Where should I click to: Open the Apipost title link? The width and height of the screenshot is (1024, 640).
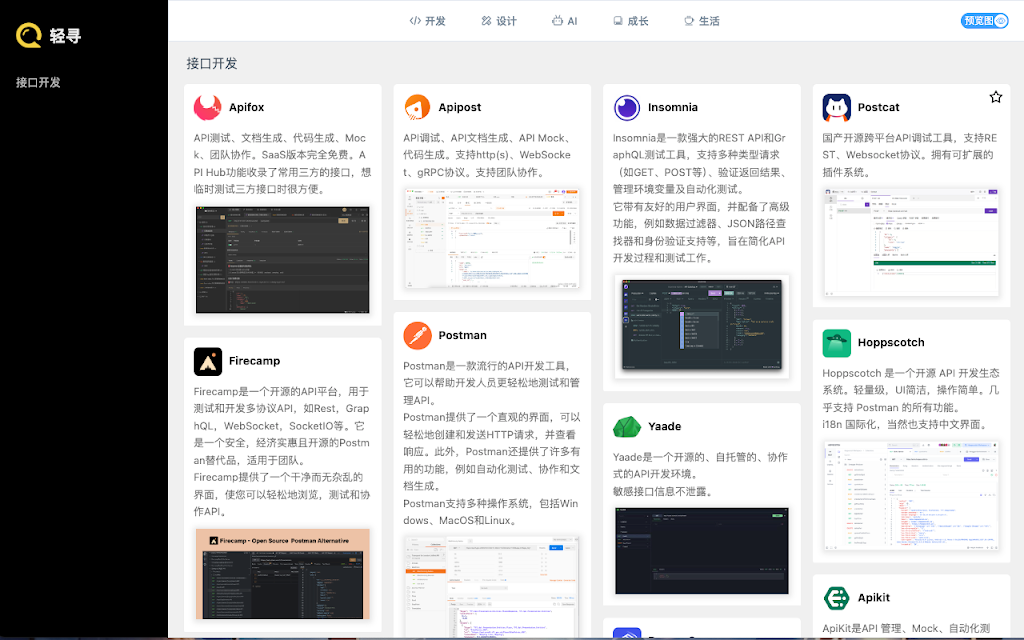click(460, 107)
